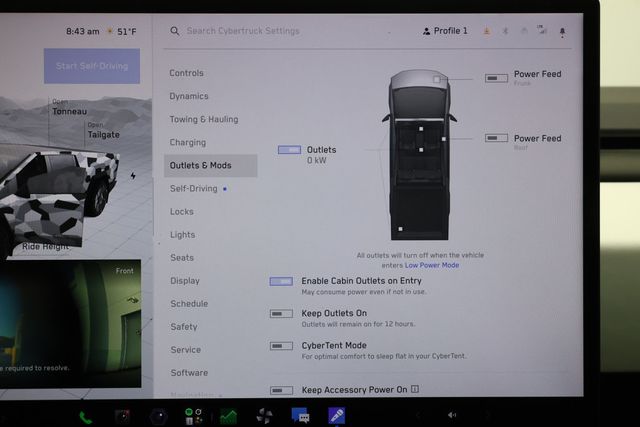Open the Seats settings section

(x=182, y=258)
